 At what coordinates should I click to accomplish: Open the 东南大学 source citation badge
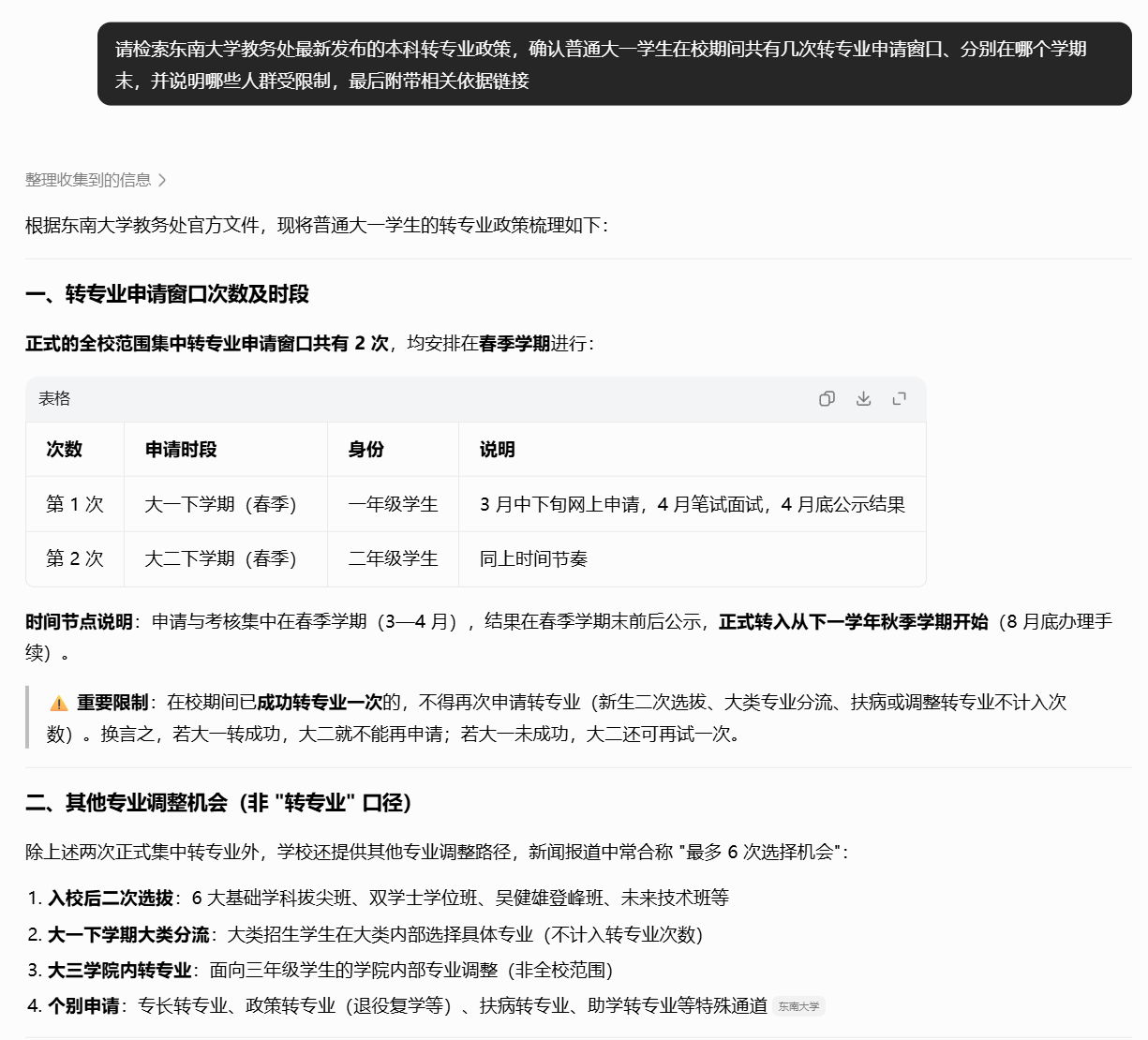(x=798, y=1006)
